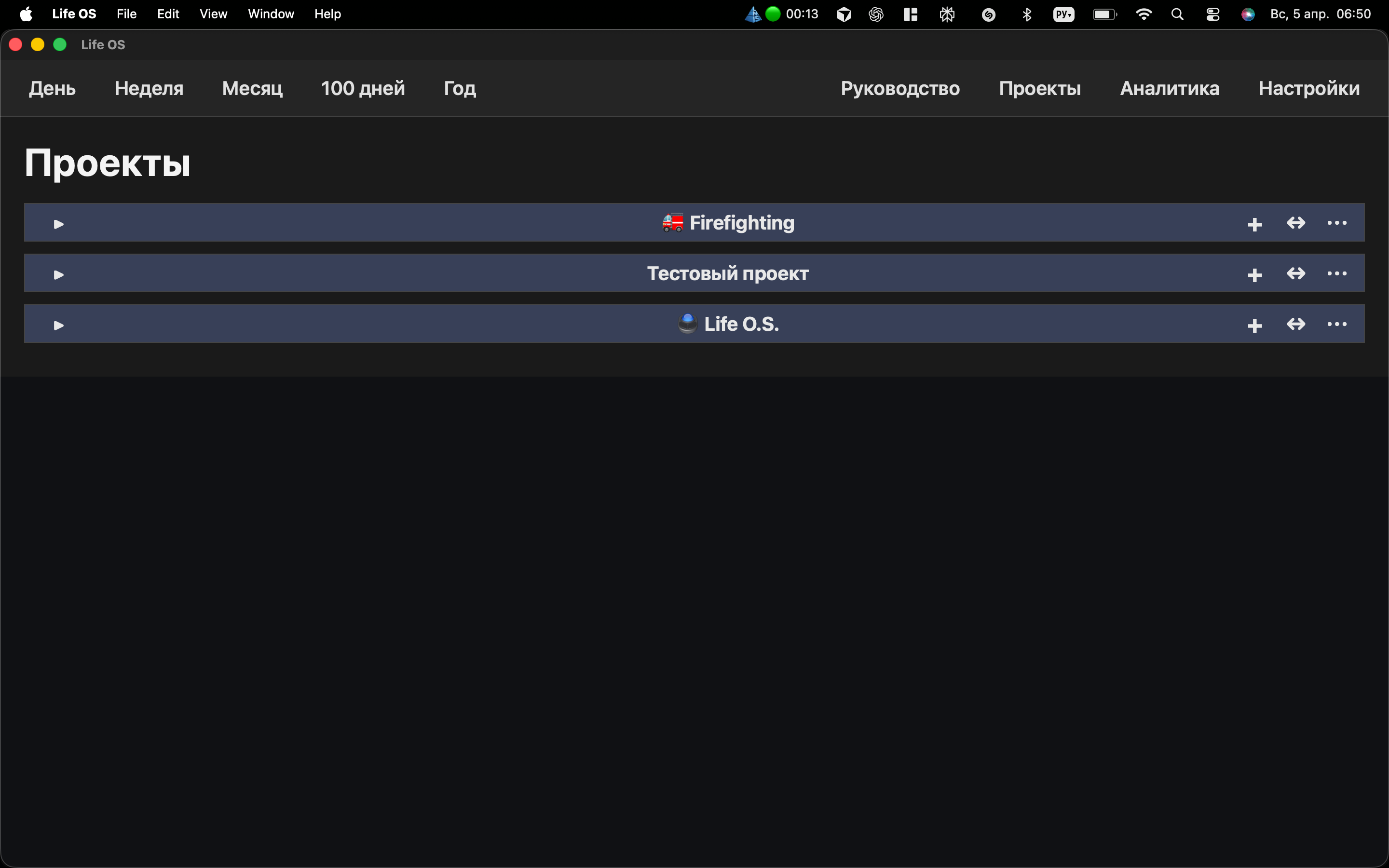Viewport: 1389px width, 868px height.
Task: Open Bluetooth status menu
Action: [x=1027, y=14]
